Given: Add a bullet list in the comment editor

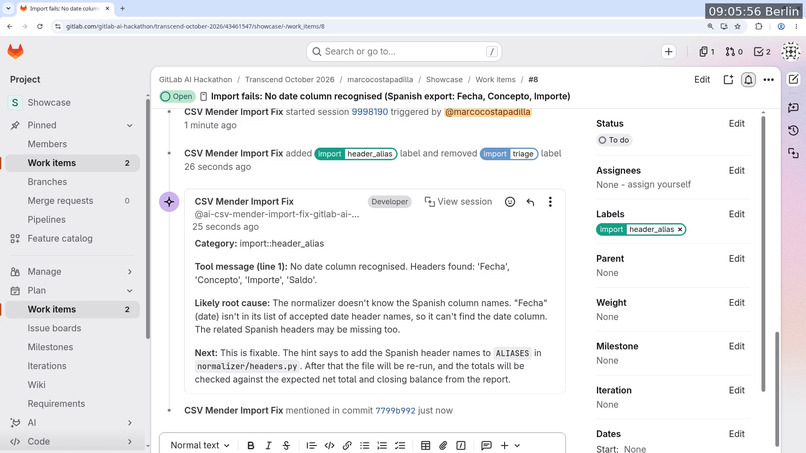Looking at the screenshot, I should pos(364,445).
